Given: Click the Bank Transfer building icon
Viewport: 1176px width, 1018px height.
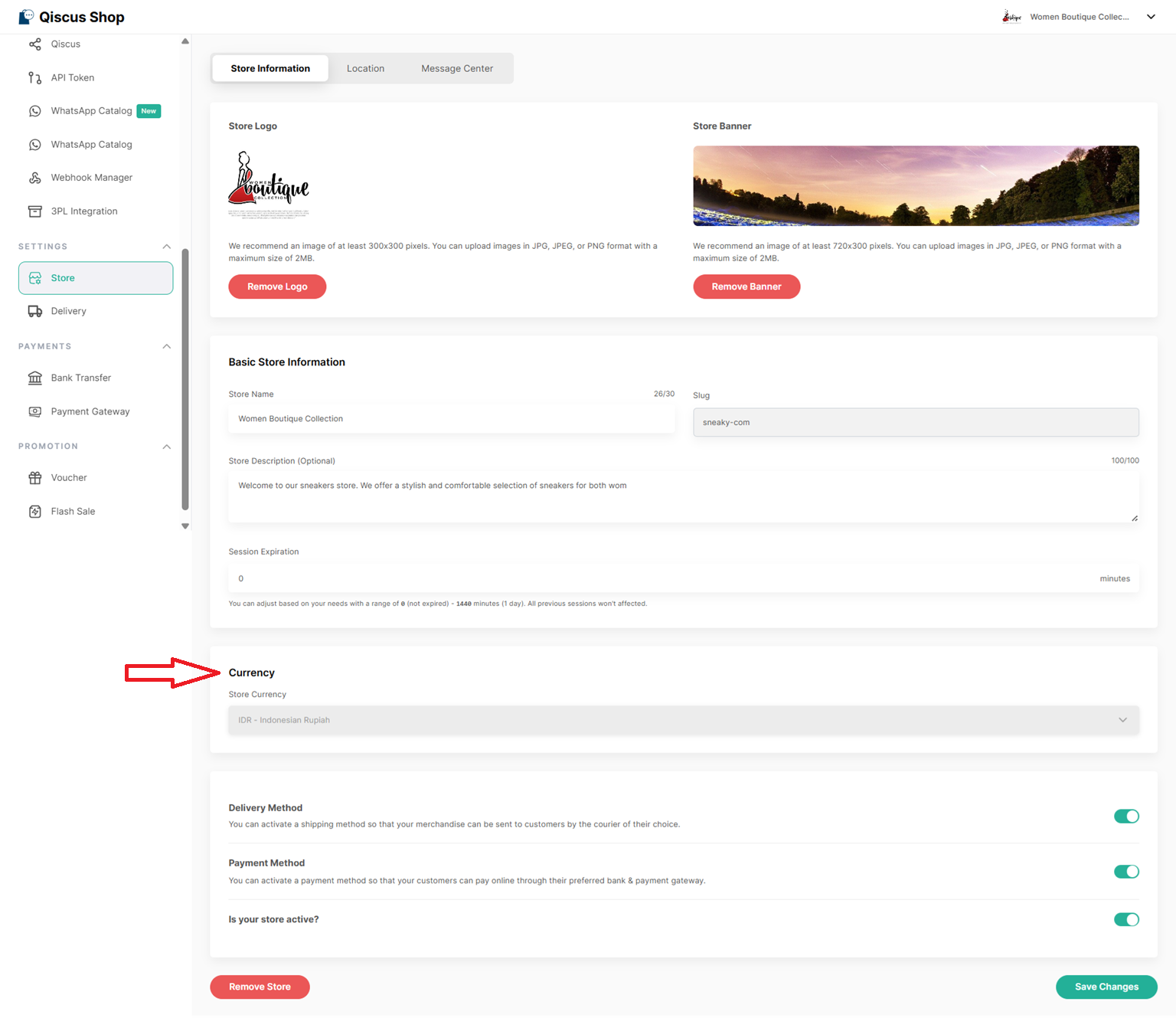Looking at the screenshot, I should pos(34,378).
